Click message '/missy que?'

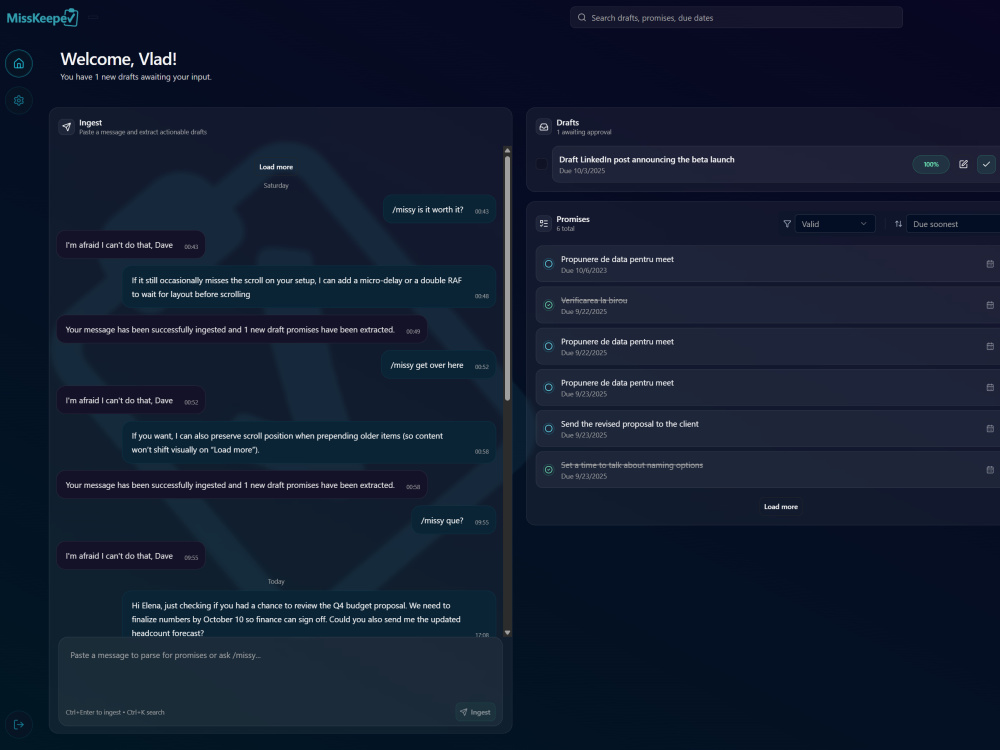453,520
